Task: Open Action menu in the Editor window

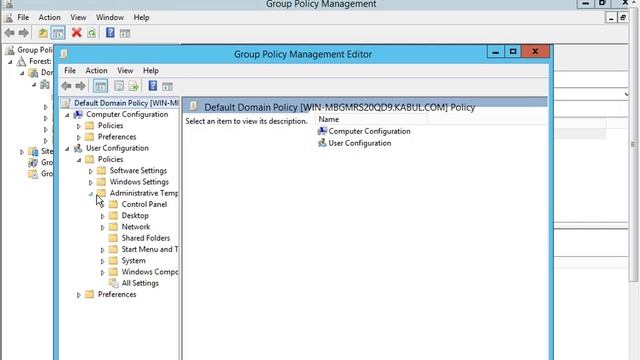Action: pyautogui.click(x=96, y=71)
